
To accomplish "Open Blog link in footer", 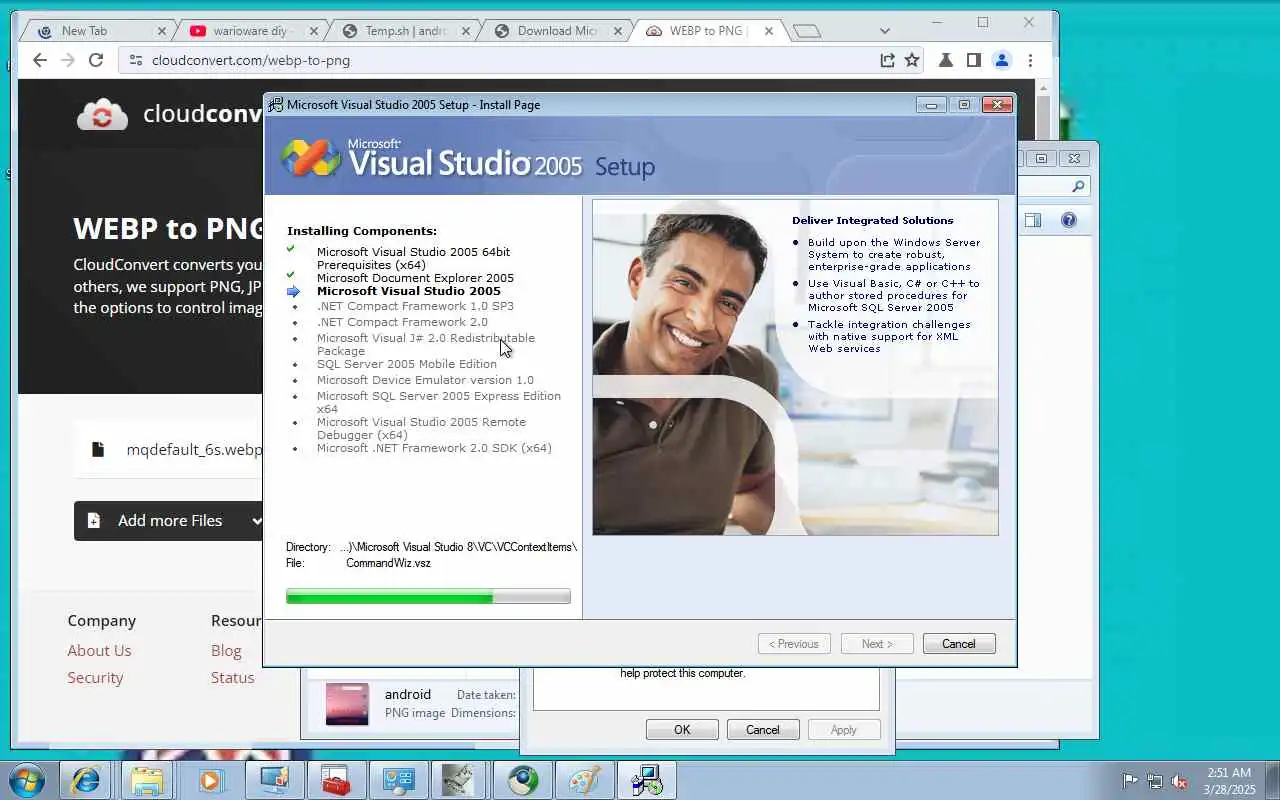I will point(226,650).
